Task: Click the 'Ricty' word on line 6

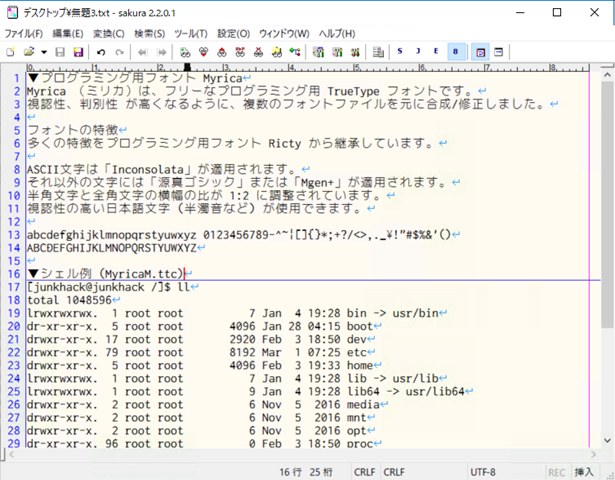Action: [x=285, y=144]
